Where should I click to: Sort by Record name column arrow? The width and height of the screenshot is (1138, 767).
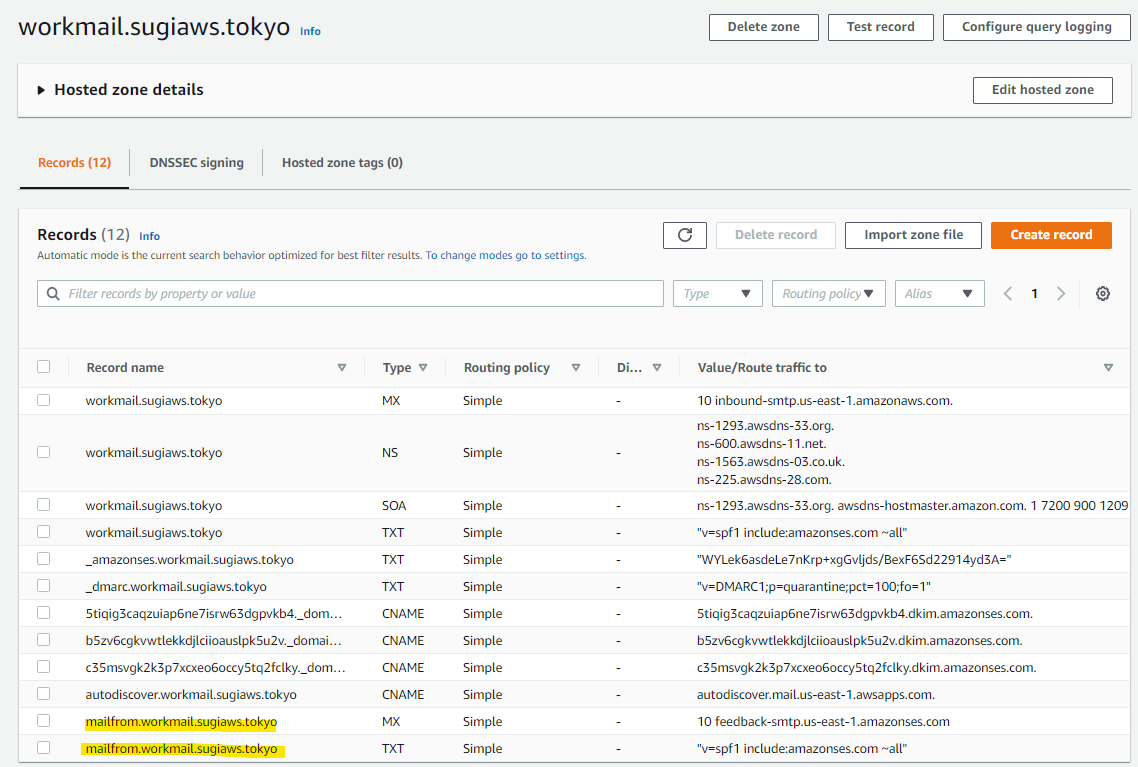(x=342, y=368)
